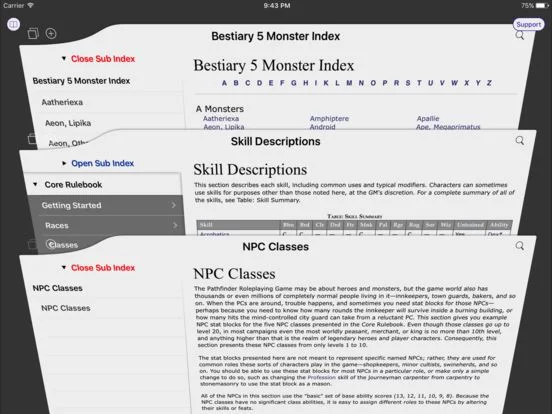The image size is (552, 414).
Task: Tap the 9:43 PM clock
Action: (277, 5)
